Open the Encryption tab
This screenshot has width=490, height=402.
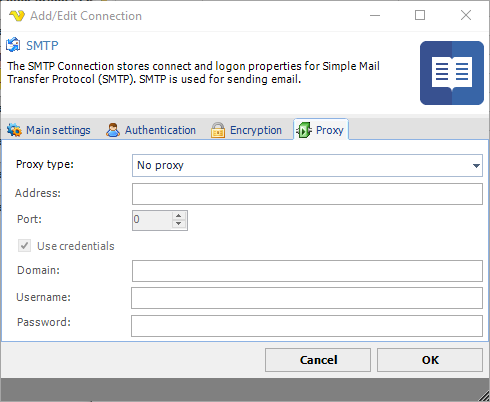coord(247,130)
